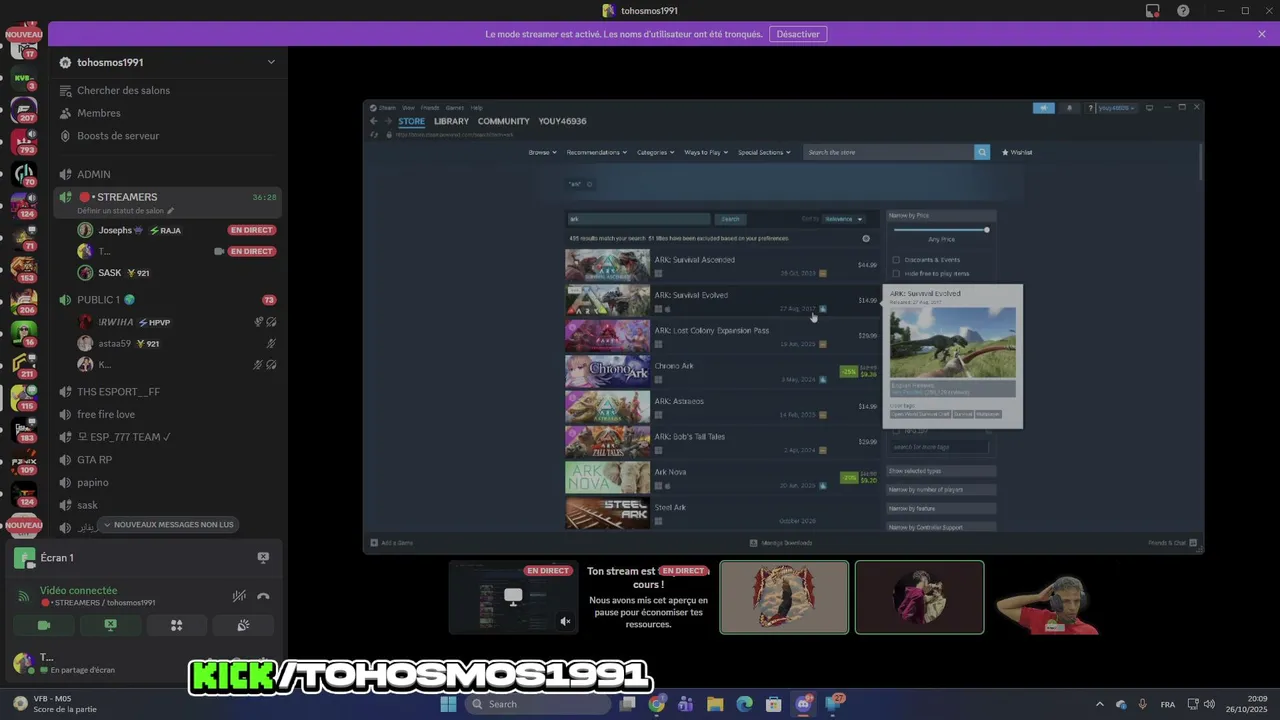Expand the Recommendations dropdown
Viewport: 1280px width, 720px height.
tap(596, 152)
